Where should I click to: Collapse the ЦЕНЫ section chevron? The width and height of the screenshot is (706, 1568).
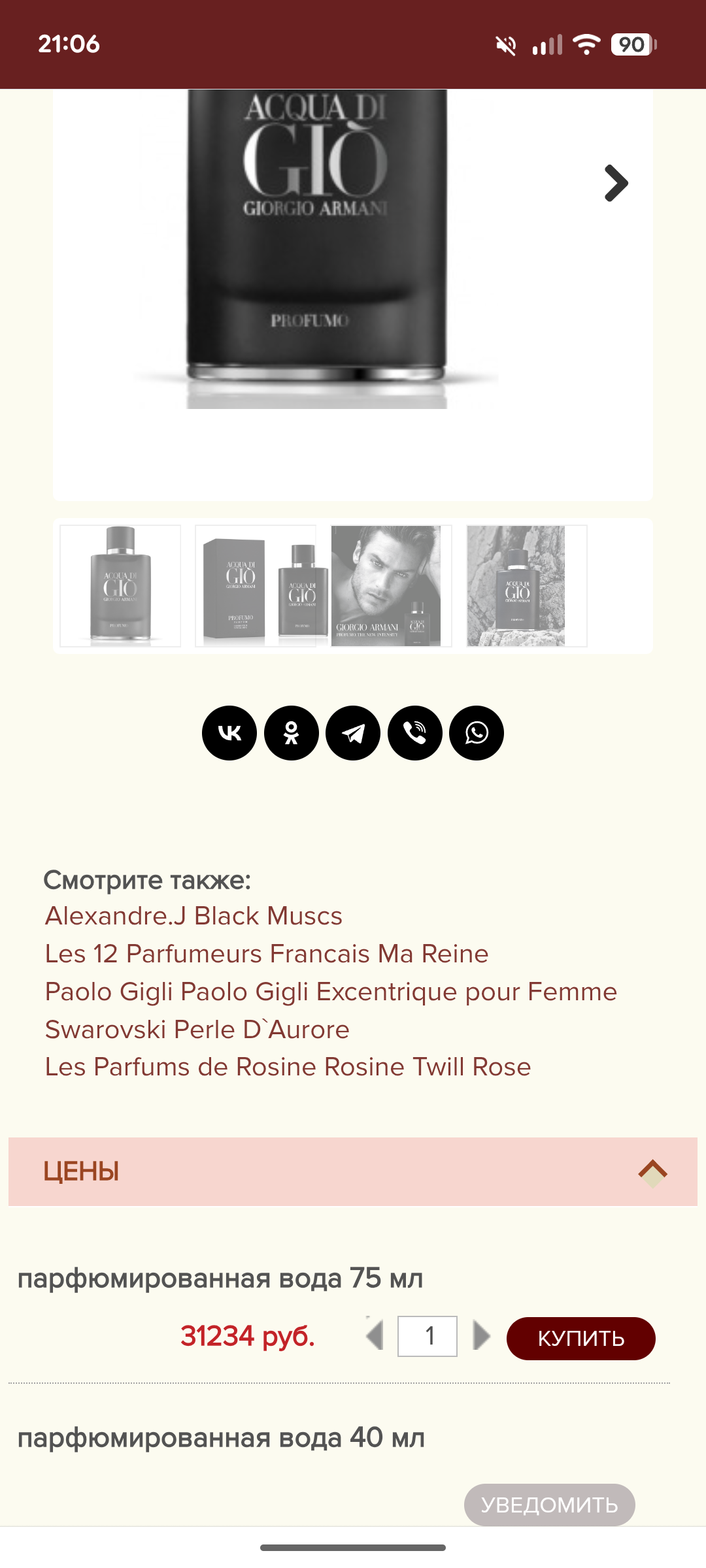(652, 1171)
